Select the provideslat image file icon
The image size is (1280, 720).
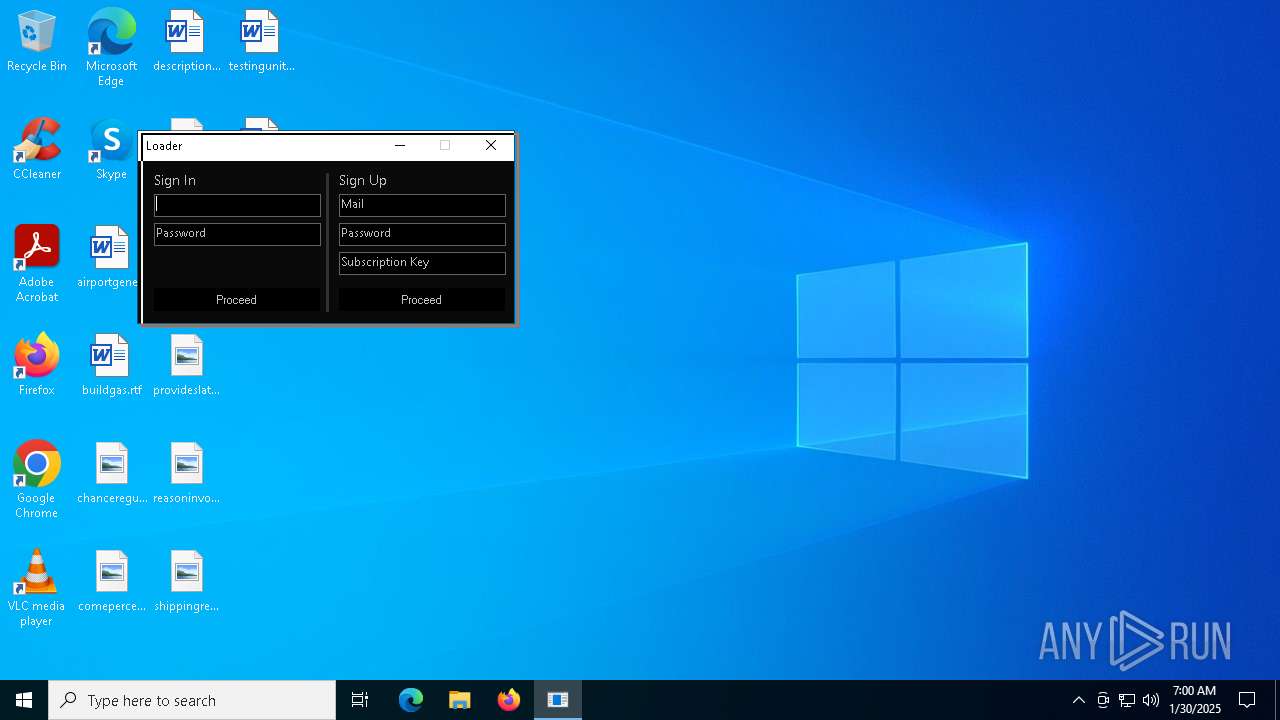186,366
